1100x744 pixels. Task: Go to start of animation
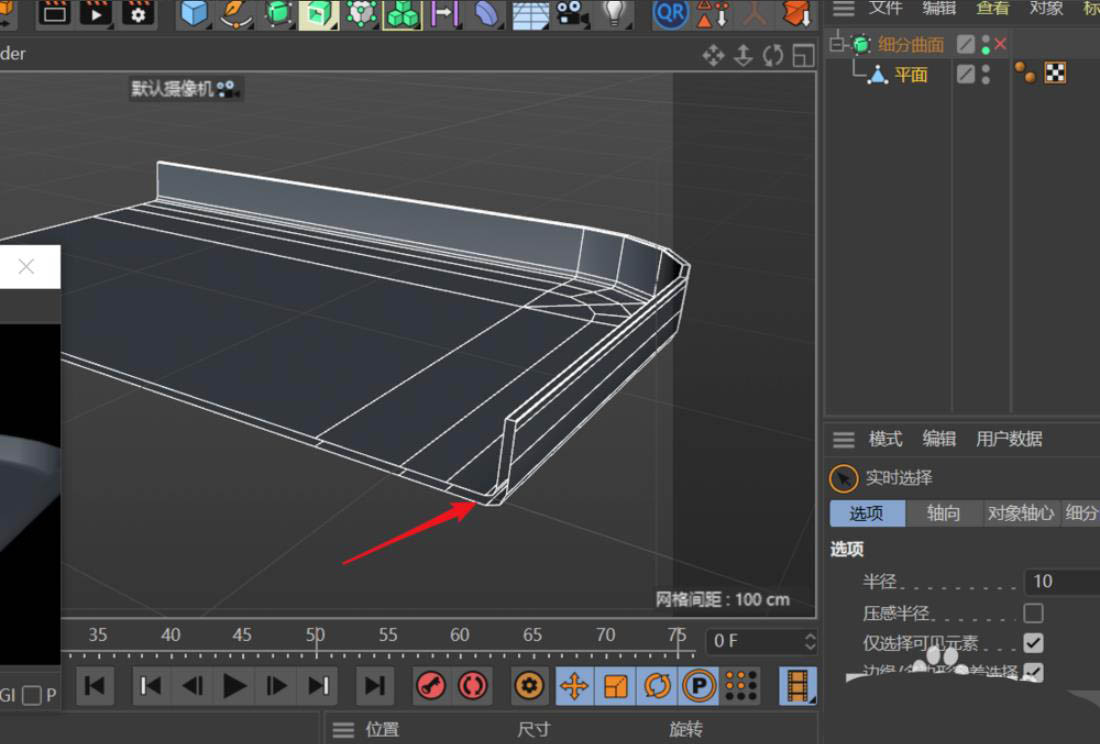click(x=94, y=686)
